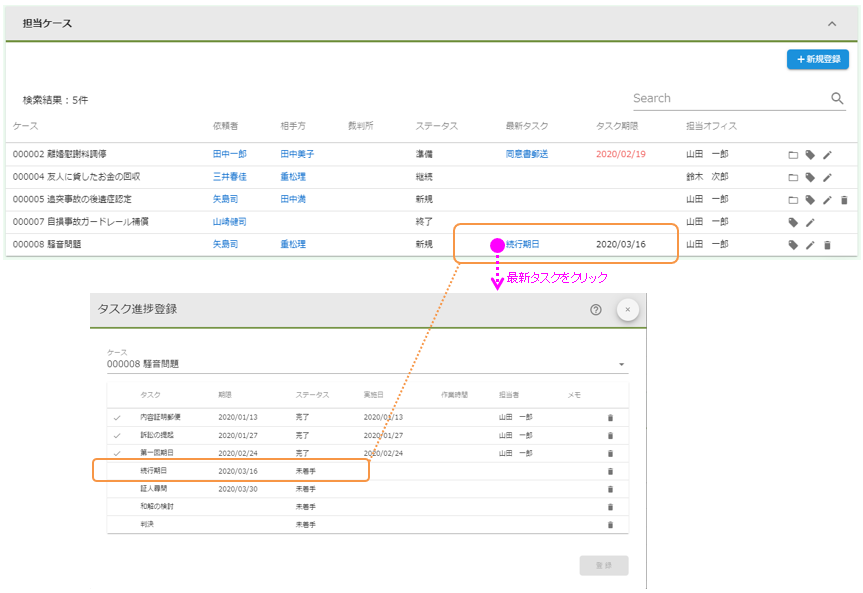Click search magnifier icon
863x593 pixels.
(x=837, y=98)
